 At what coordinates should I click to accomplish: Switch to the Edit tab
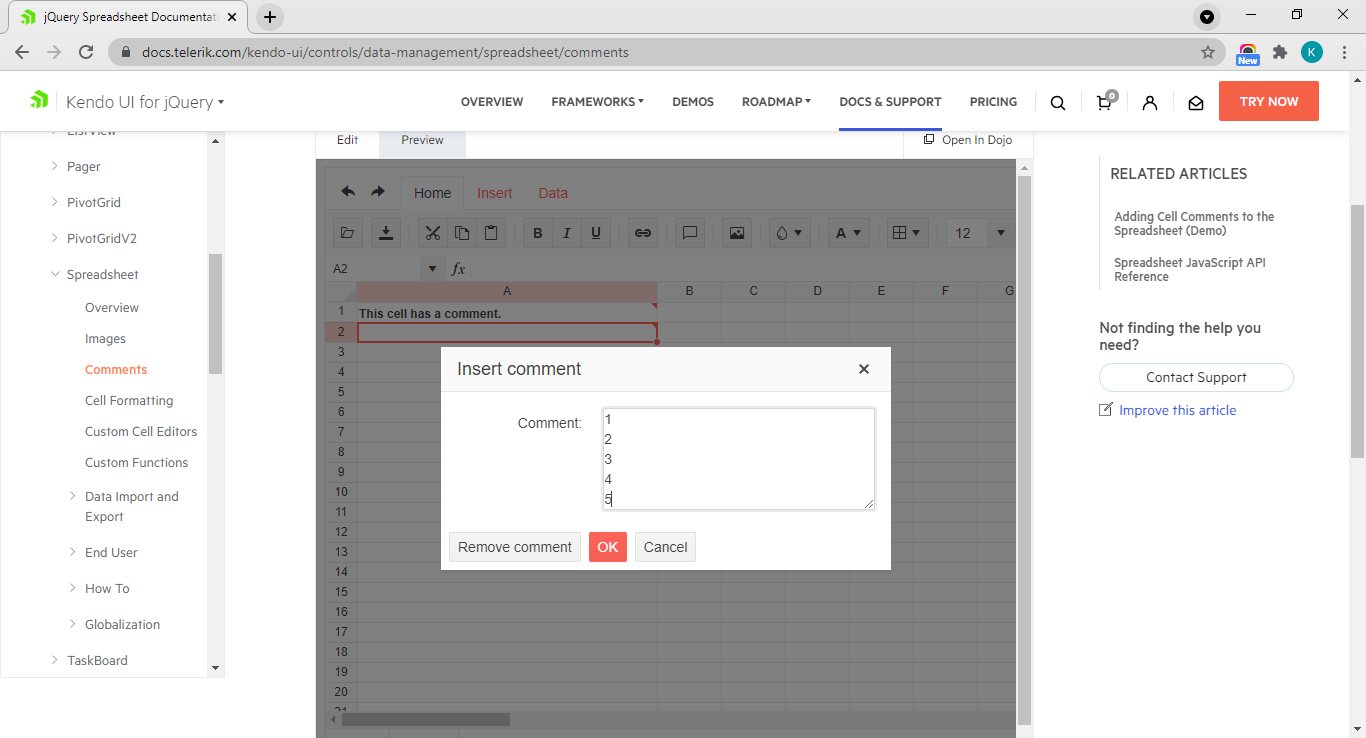347,140
